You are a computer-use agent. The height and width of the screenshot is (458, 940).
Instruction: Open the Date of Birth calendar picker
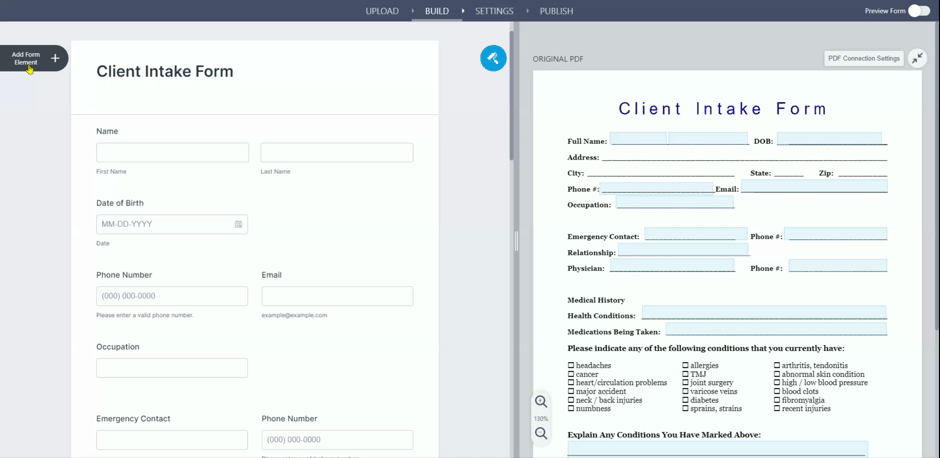point(238,224)
